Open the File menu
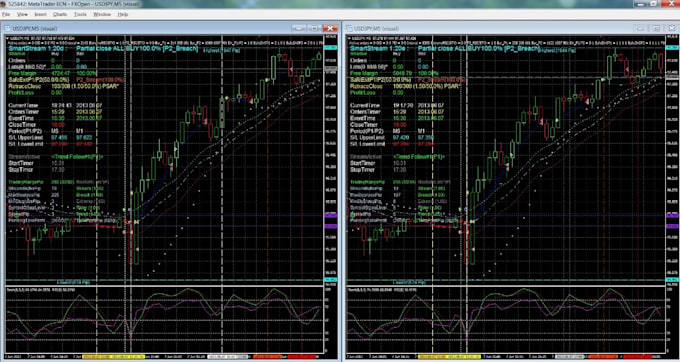 (6, 14)
